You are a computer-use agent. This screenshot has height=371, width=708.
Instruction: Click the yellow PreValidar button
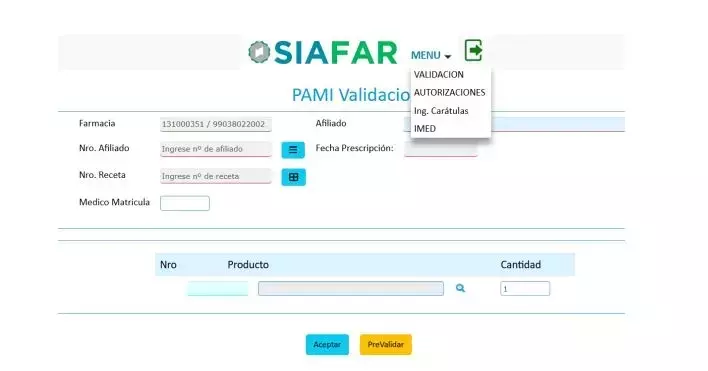[x=386, y=344]
